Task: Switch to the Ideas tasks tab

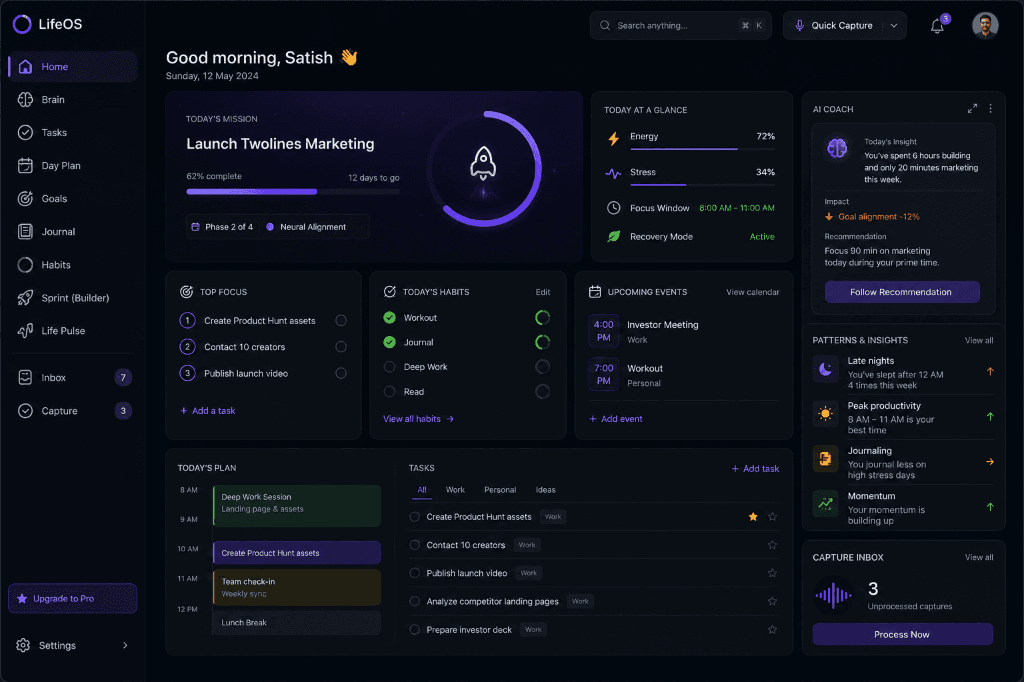Action: 545,490
